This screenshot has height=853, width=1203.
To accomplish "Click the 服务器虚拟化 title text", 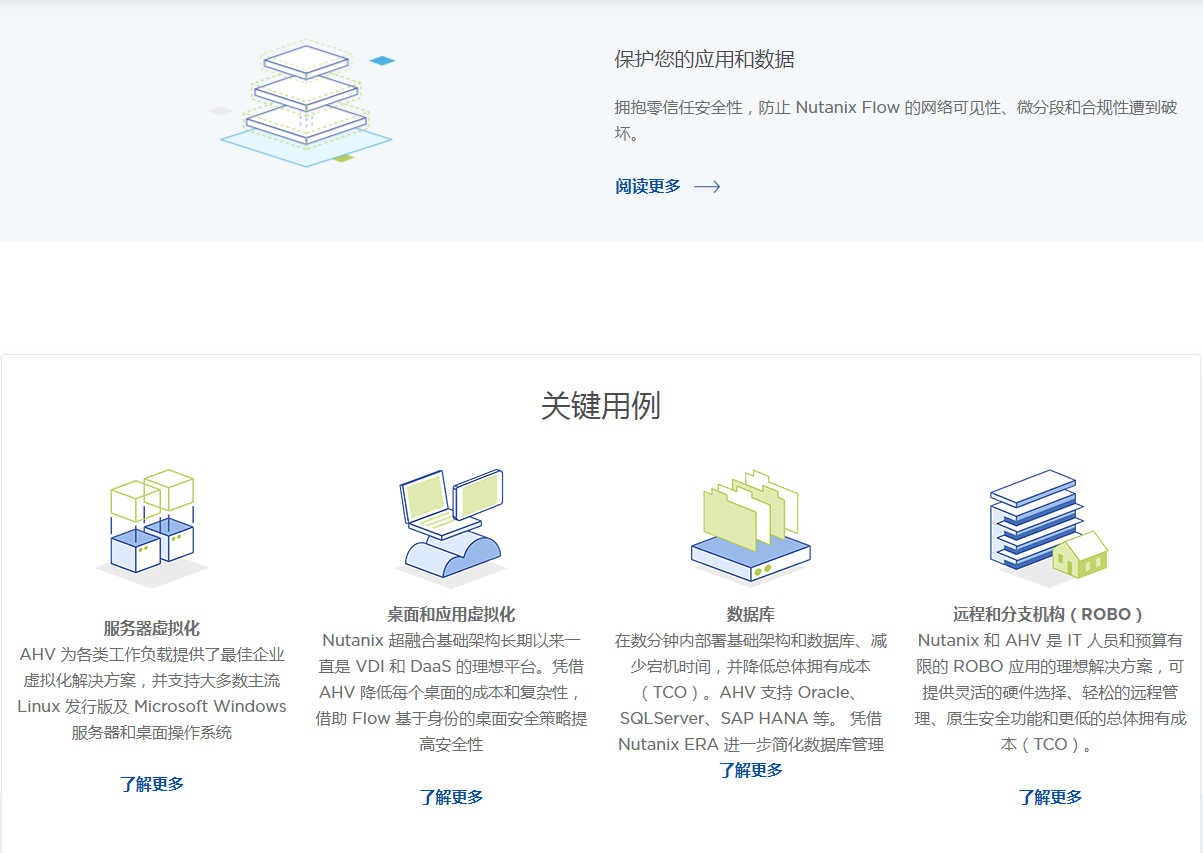I will point(151,629).
